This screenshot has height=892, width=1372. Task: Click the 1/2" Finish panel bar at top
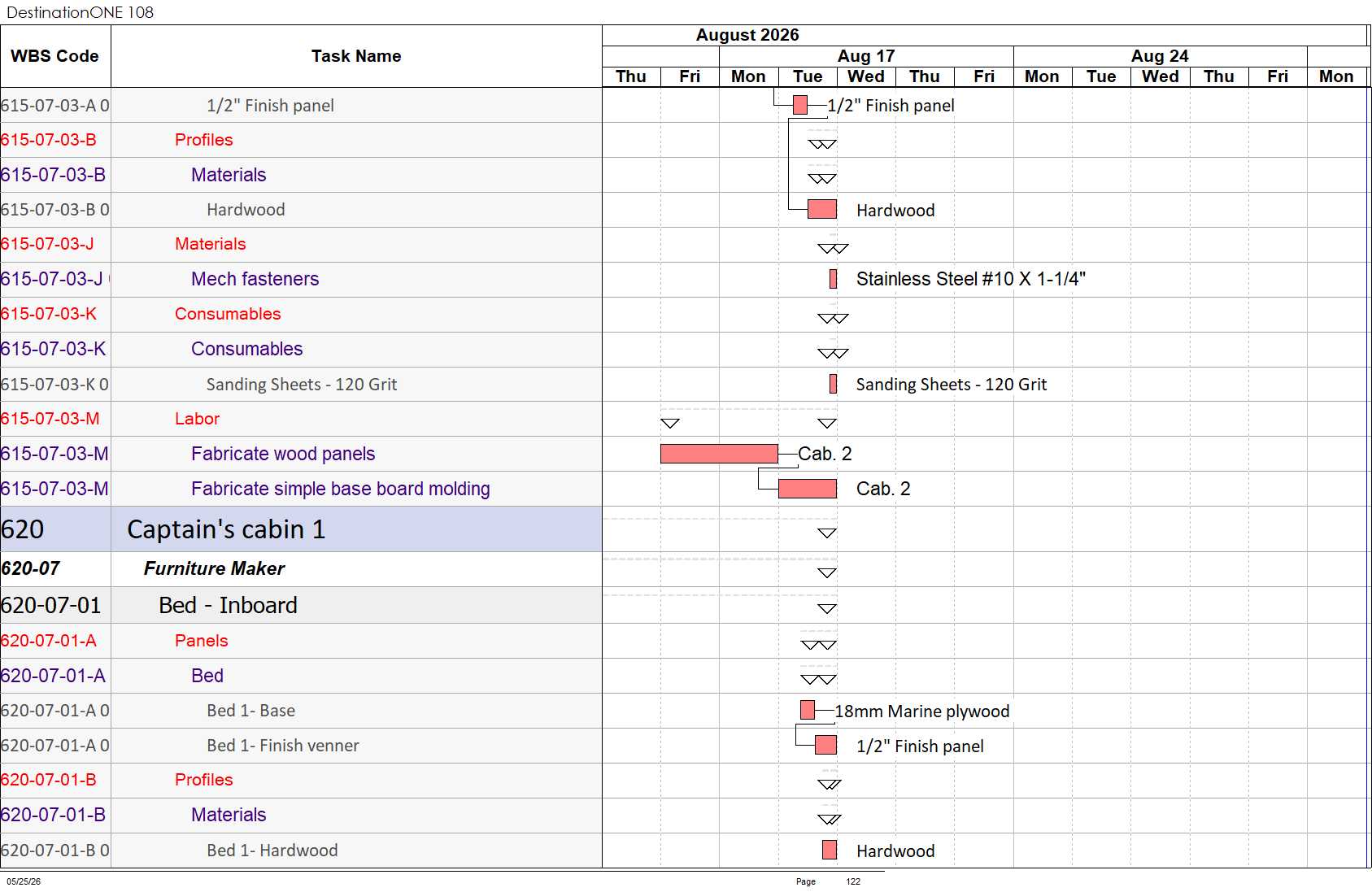[800, 105]
